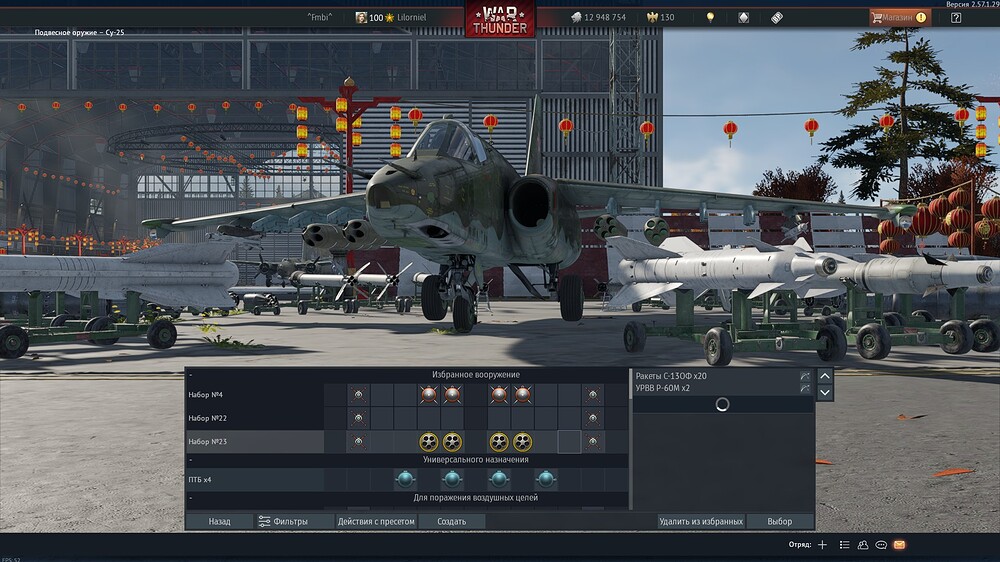The width and height of the screenshot is (1000, 562).
Task: Click third rocket pod icon in Набор №23
Action: [499, 441]
